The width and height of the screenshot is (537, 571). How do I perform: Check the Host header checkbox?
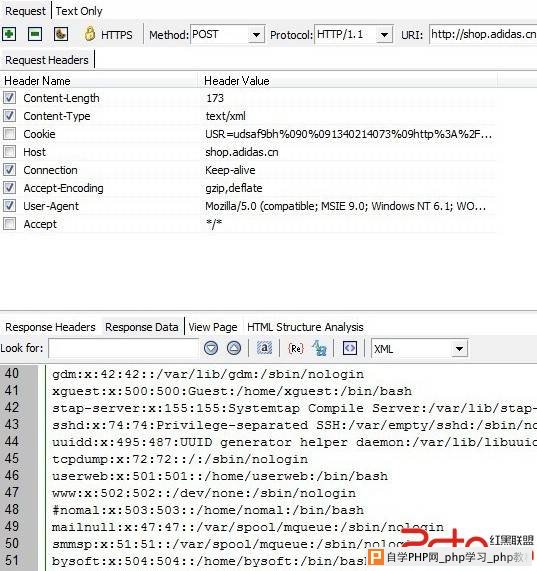point(9,151)
